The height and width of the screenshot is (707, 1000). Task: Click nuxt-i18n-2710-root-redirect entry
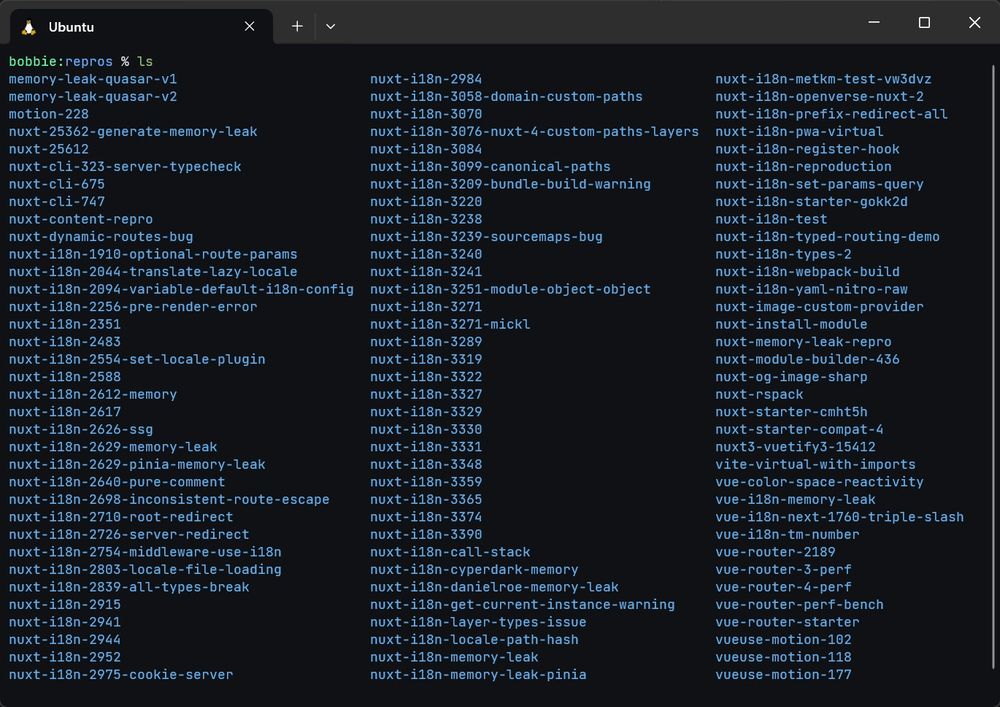click(x=121, y=517)
